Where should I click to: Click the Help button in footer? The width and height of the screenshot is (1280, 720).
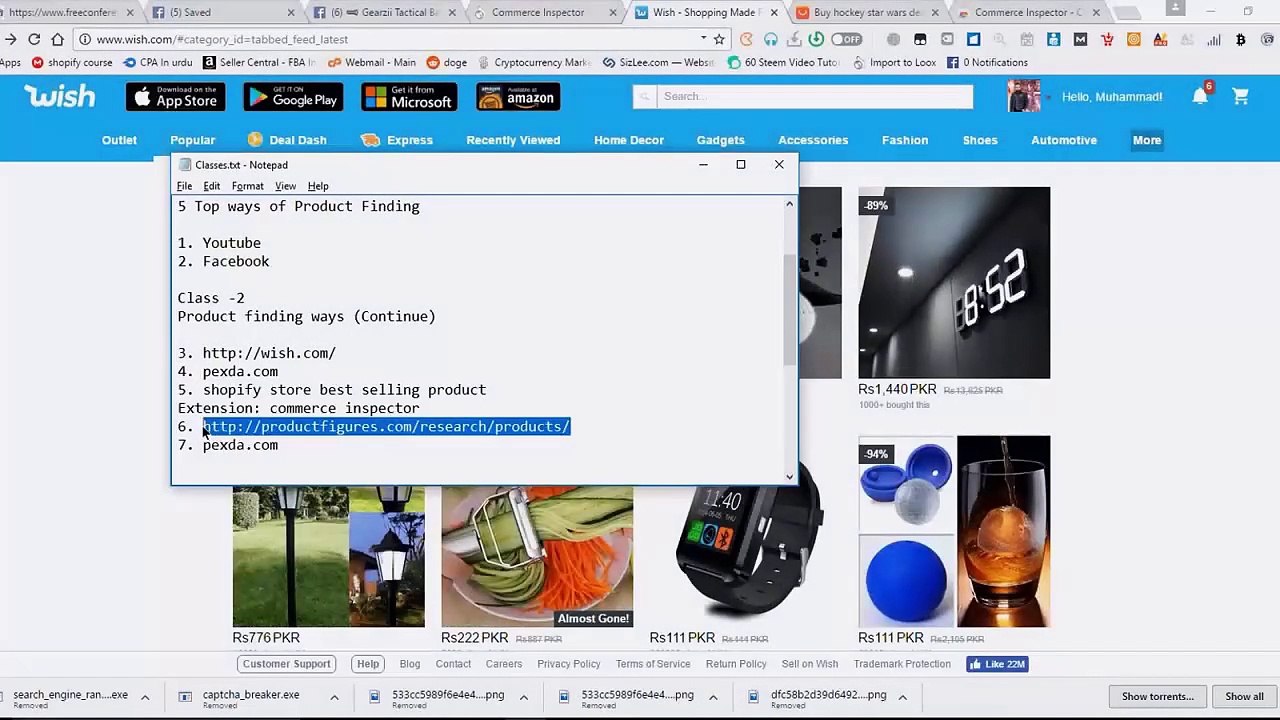tap(368, 664)
